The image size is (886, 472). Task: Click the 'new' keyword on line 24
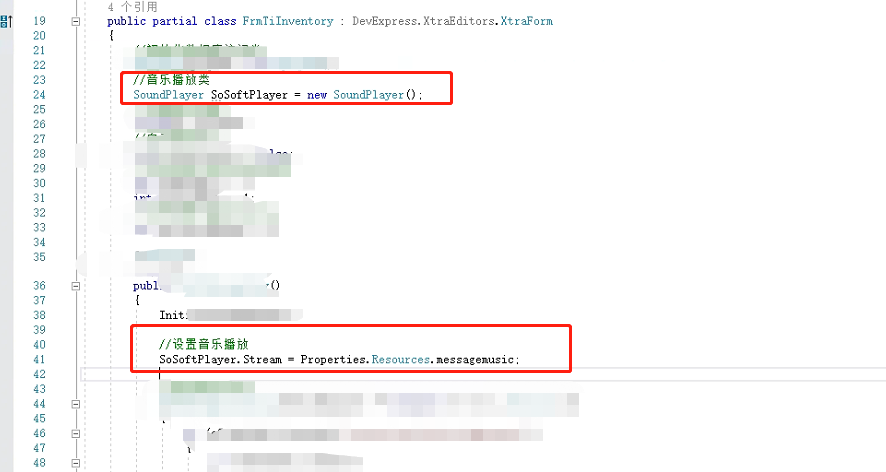click(317, 94)
